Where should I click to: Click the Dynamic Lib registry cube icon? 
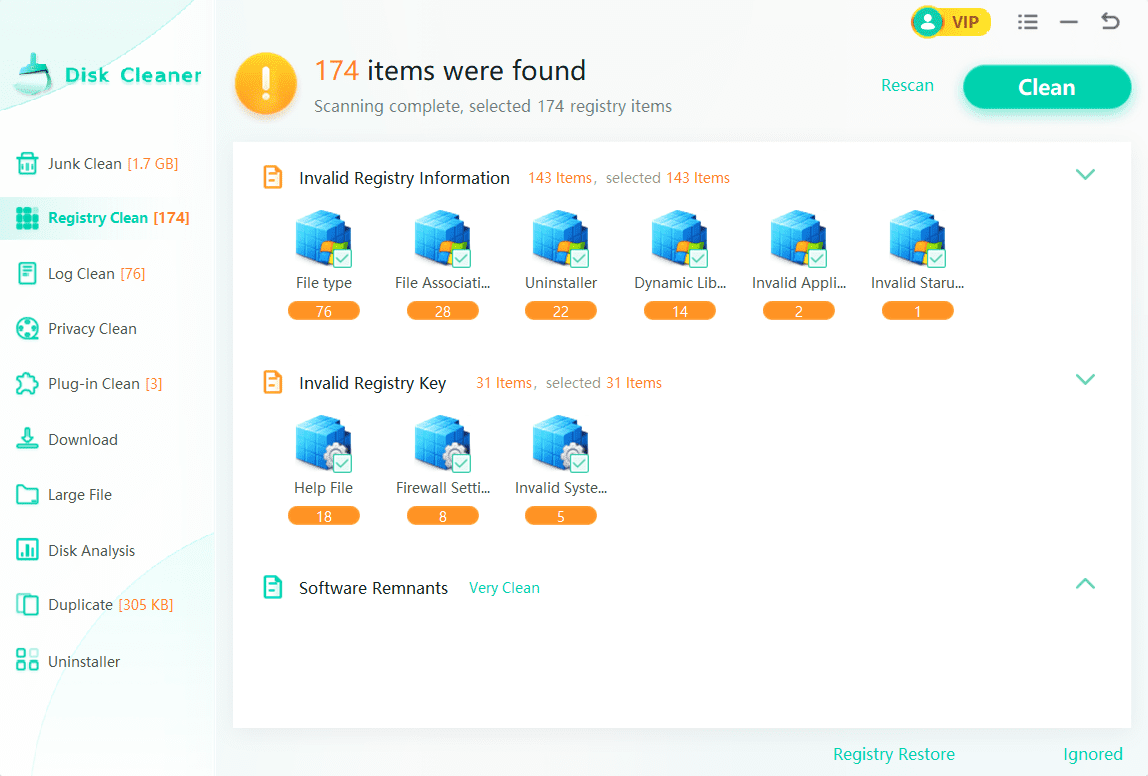[x=677, y=238]
